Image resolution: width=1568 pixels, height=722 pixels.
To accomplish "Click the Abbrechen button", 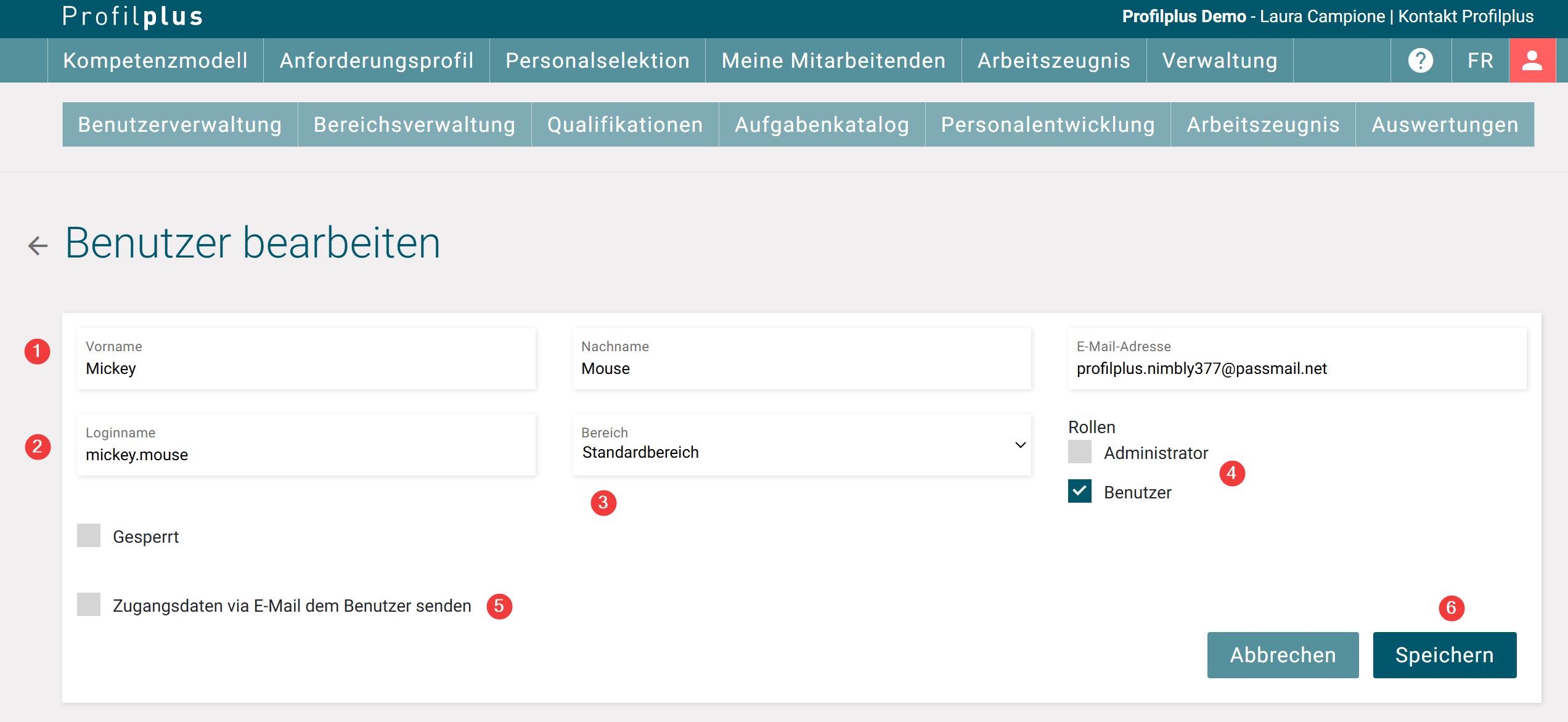I will pyautogui.click(x=1282, y=655).
